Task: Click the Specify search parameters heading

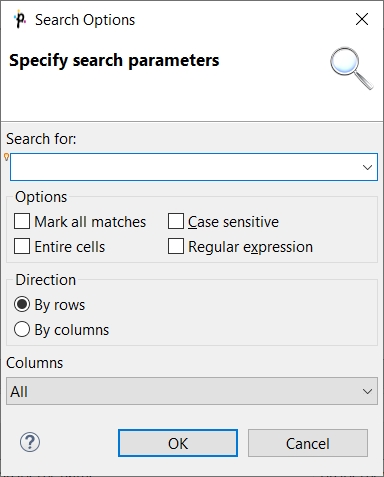Action: (114, 61)
